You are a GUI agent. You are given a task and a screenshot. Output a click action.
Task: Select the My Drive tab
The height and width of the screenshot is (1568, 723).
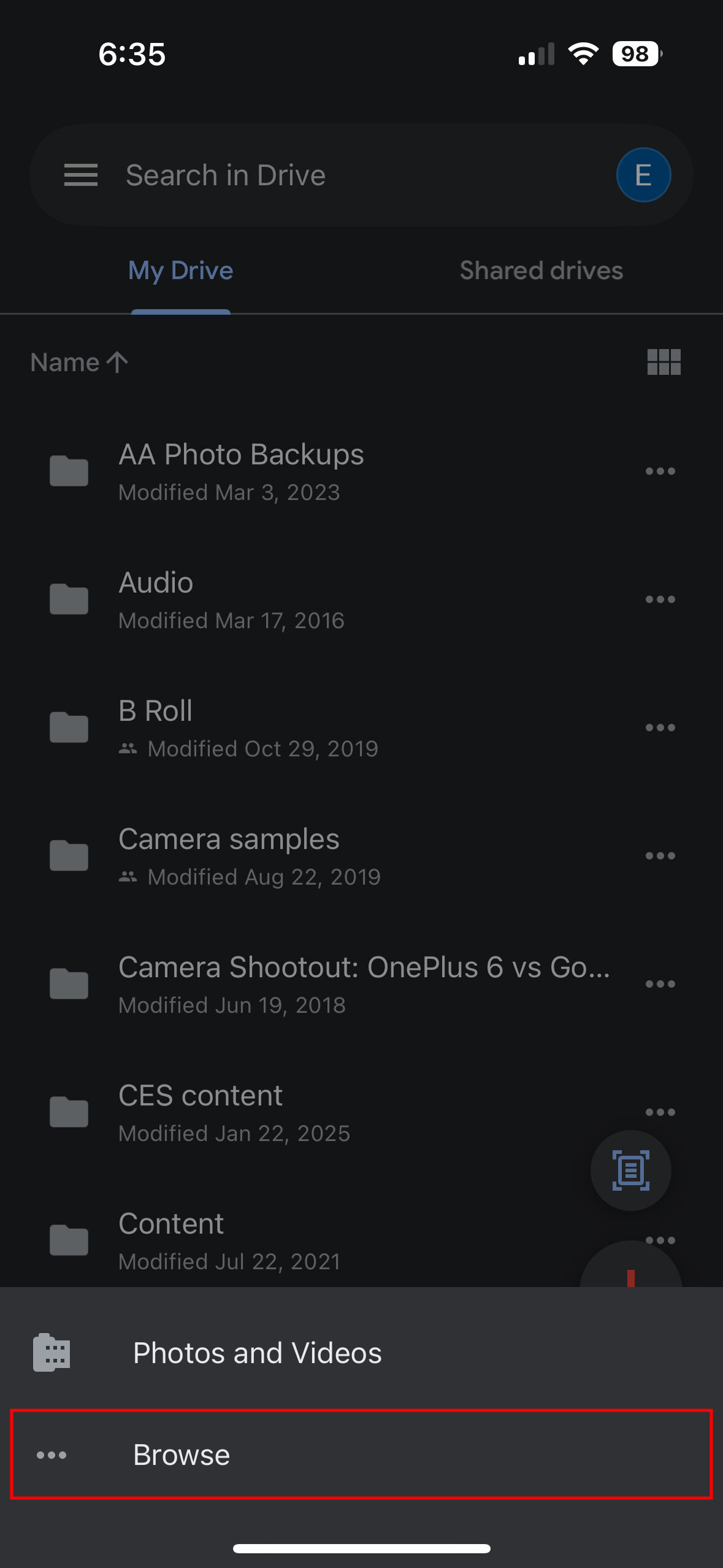tap(180, 271)
